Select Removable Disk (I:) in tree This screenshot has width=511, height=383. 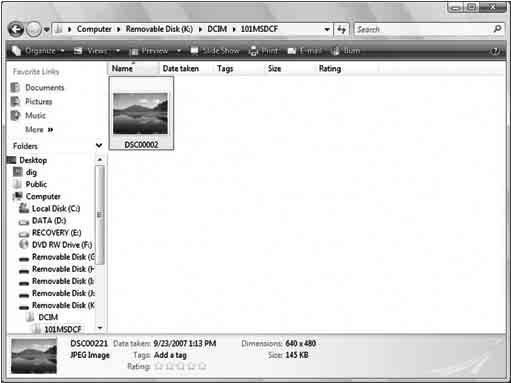63,281
